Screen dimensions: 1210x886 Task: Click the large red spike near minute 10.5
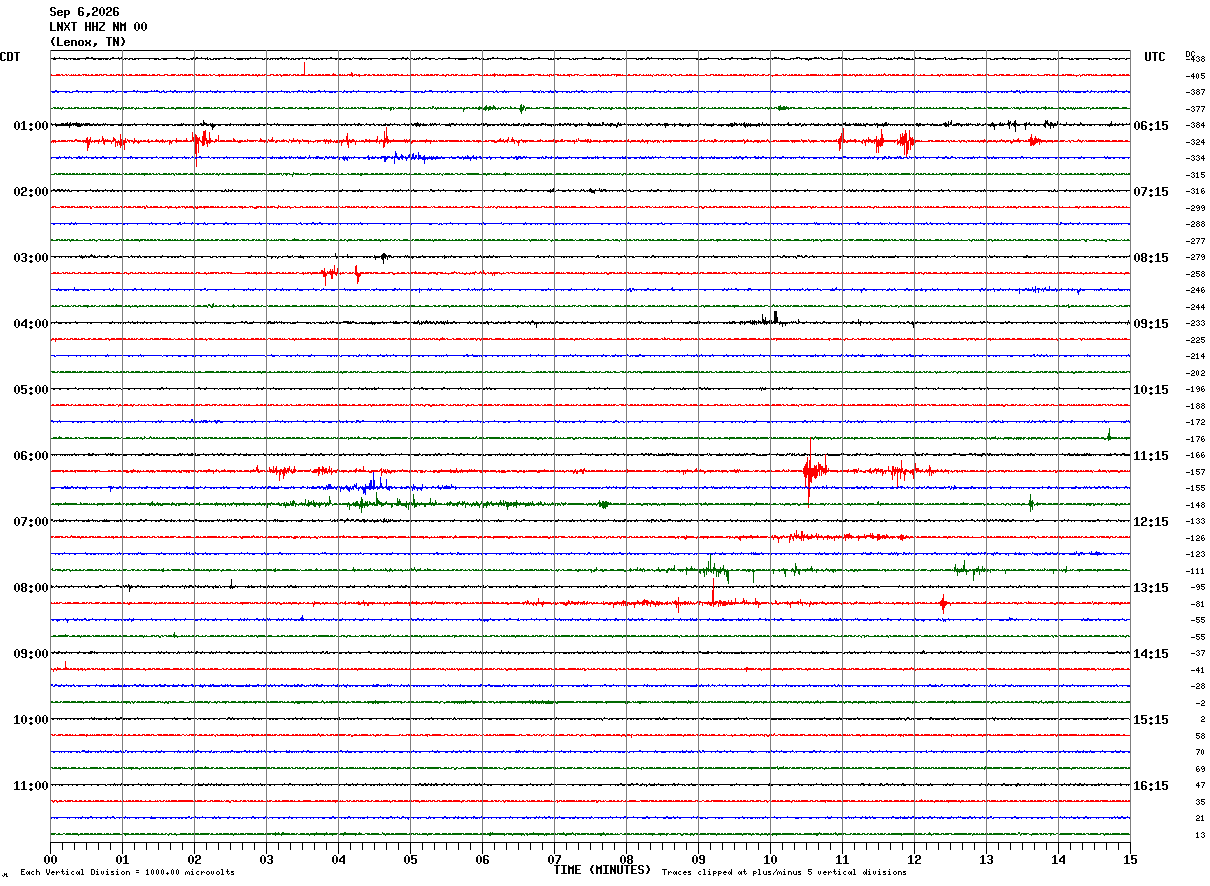click(810, 471)
